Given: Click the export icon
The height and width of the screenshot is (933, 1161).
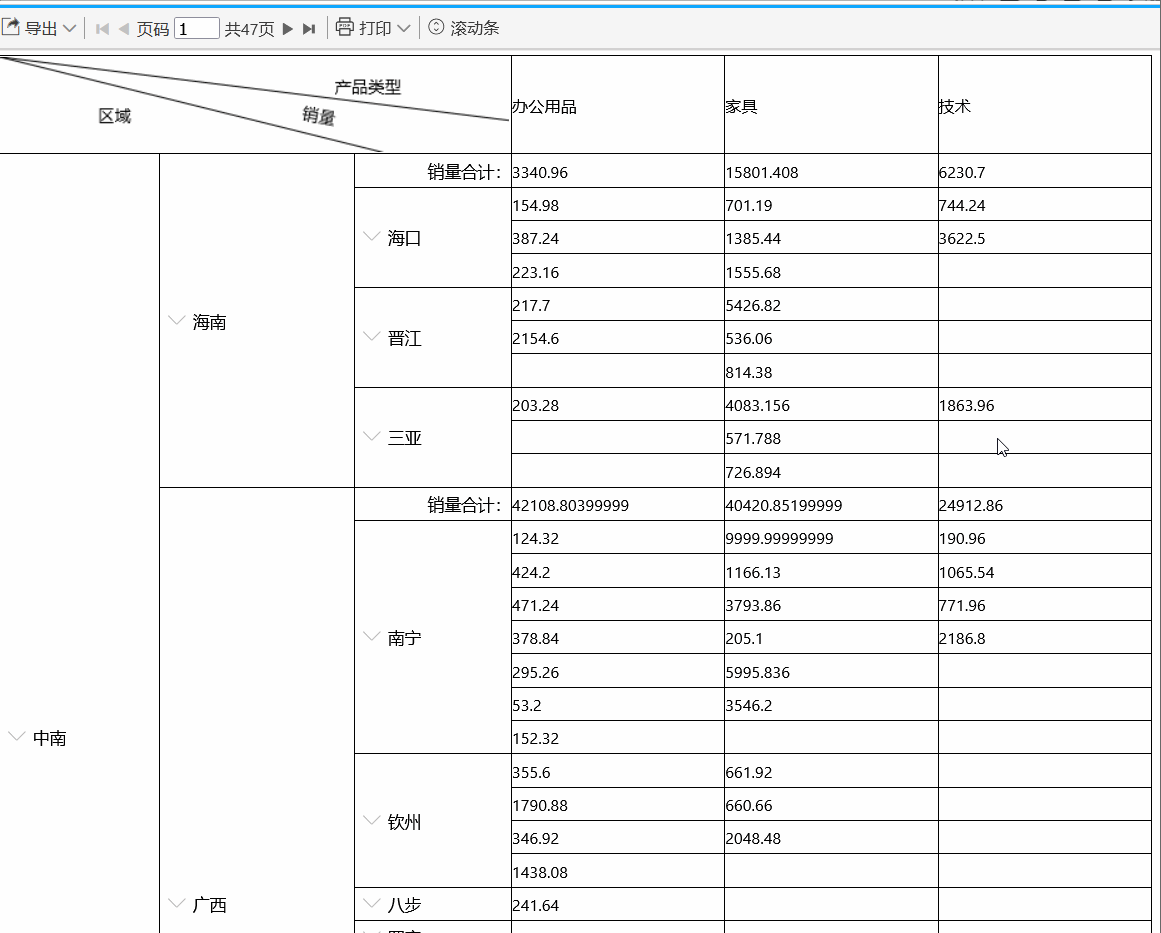Looking at the screenshot, I should (10, 27).
